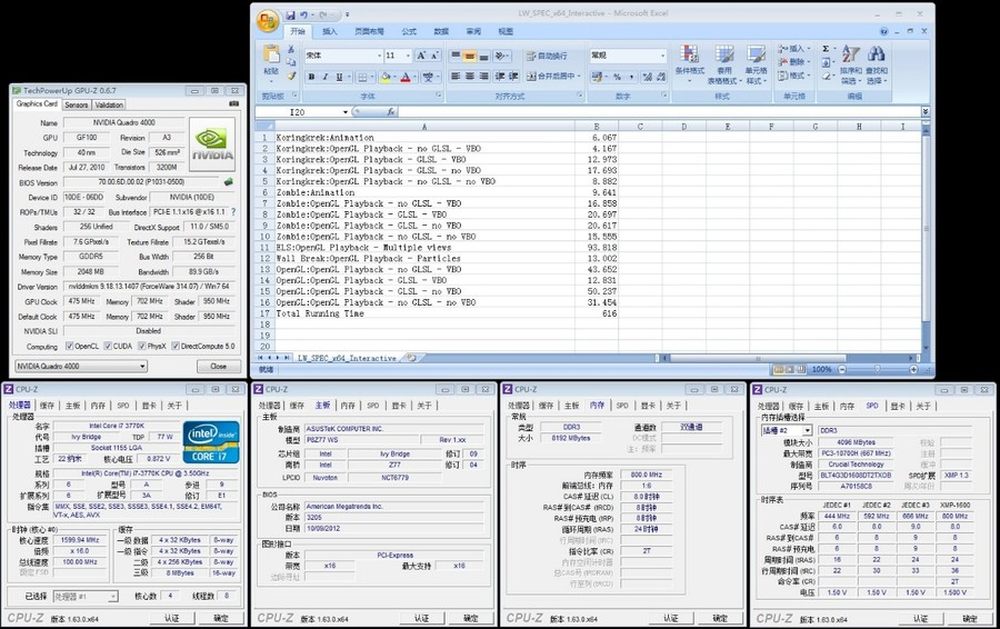The image size is (1000, 629).
Task: Click the Excel horizontal scrollbar
Action: (758, 359)
